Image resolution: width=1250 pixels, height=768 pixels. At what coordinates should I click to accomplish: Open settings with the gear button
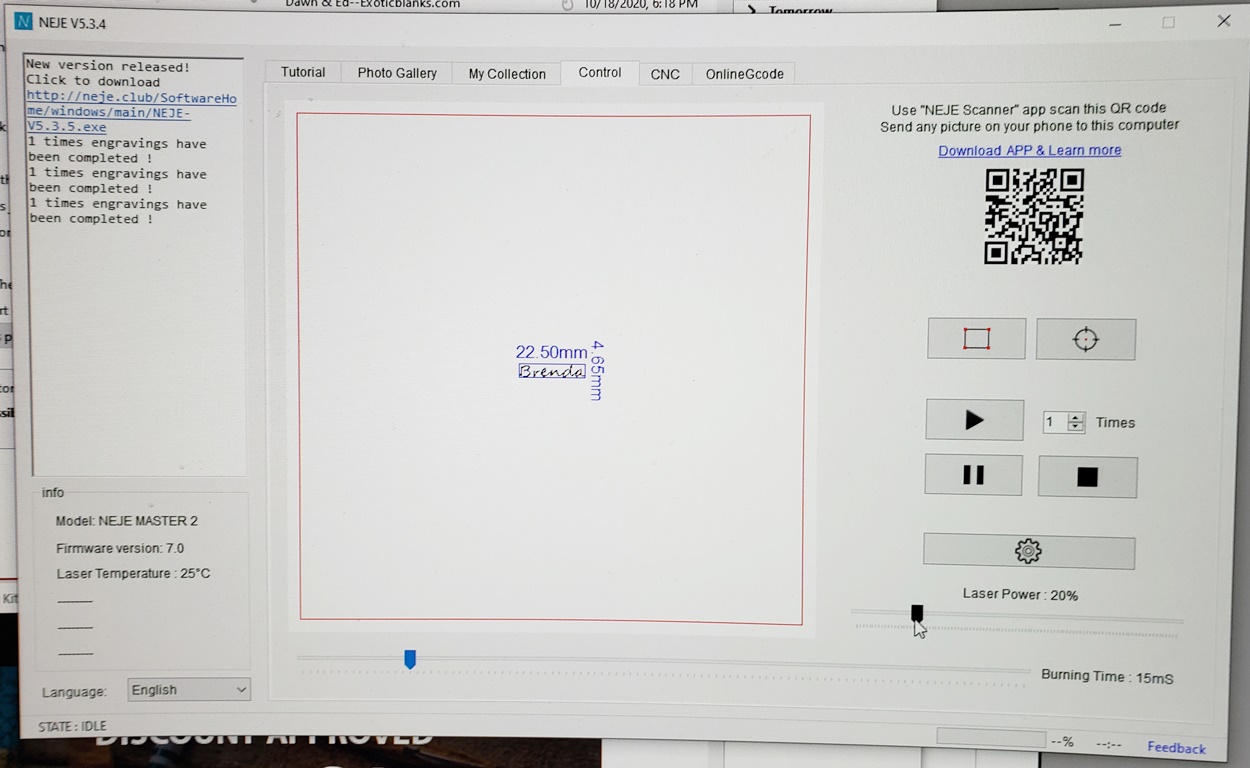[x=1028, y=551]
